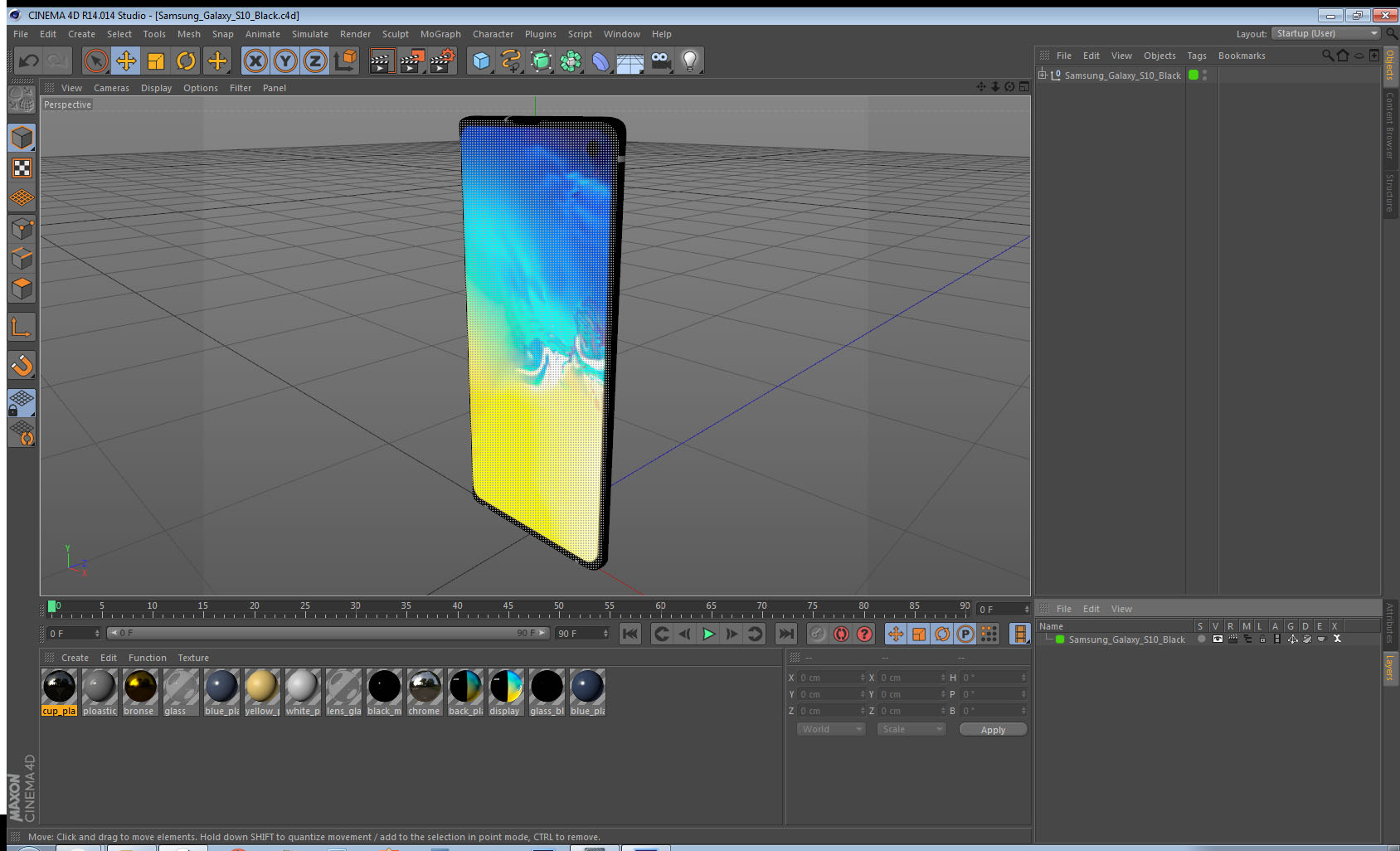Switch to Polygons mode
The width and height of the screenshot is (1400, 851).
[22, 288]
